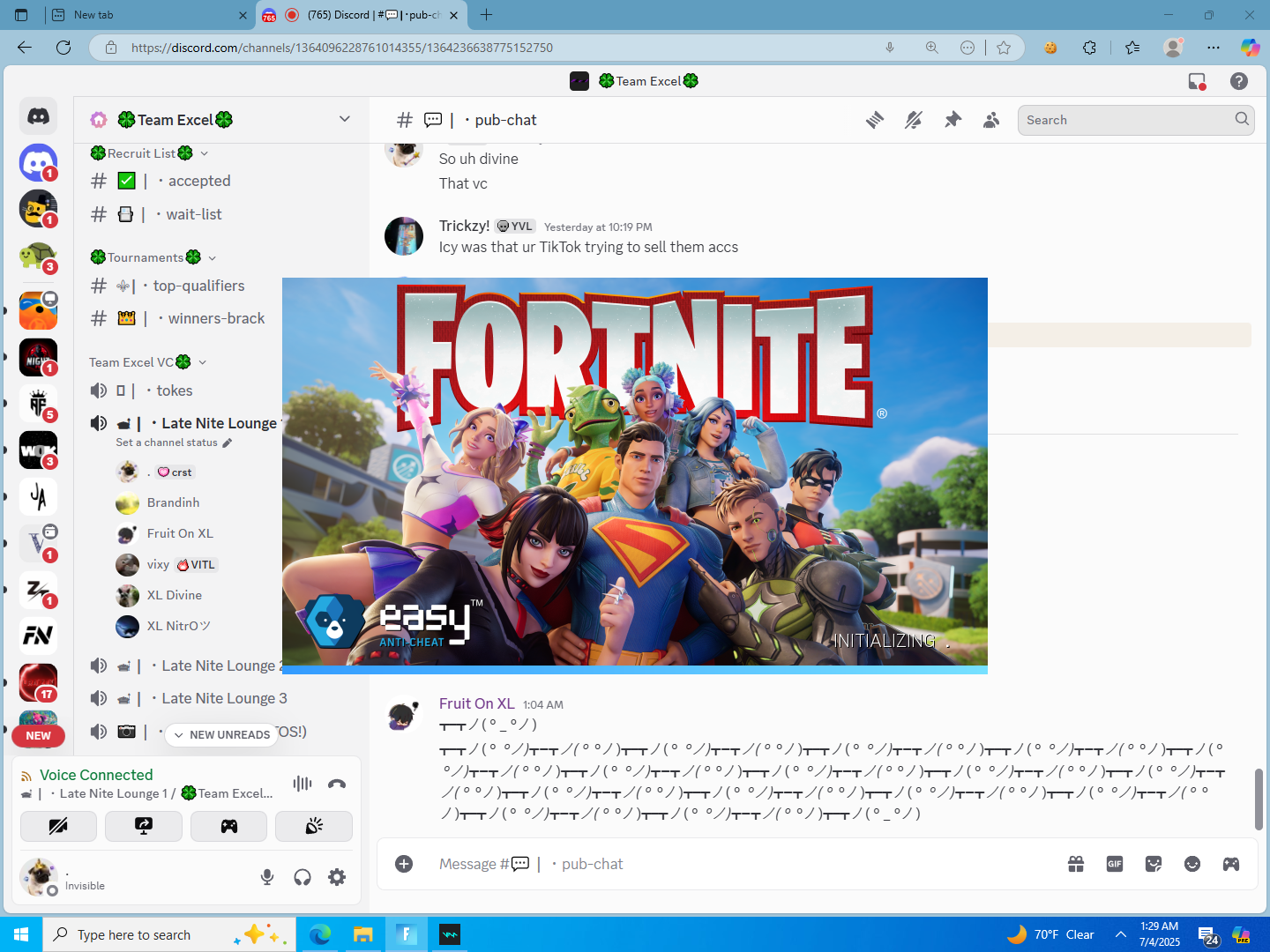Open the FN server icon in sidebar

(x=38, y=635)
